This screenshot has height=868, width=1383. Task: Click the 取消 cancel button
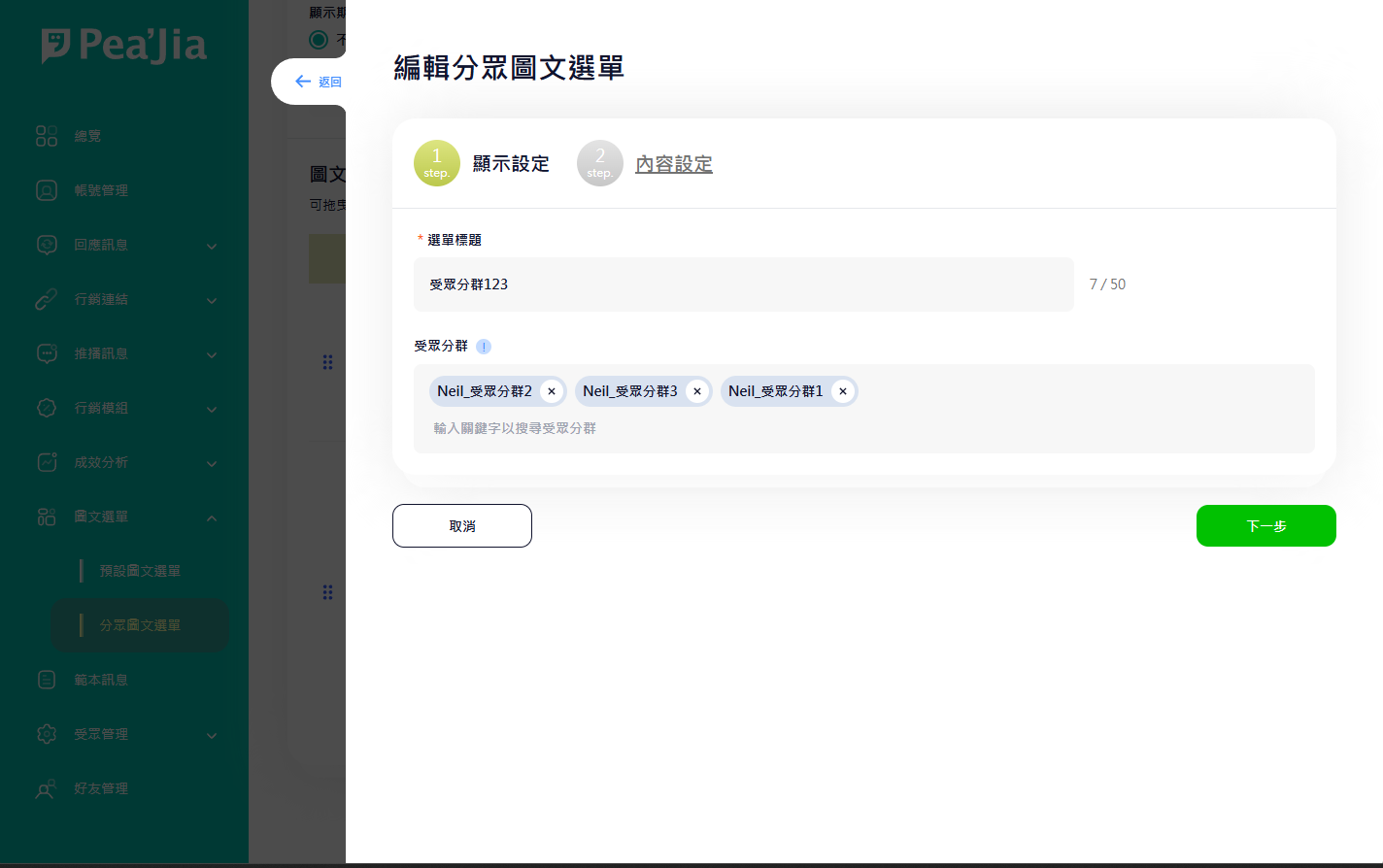[462, 525]
